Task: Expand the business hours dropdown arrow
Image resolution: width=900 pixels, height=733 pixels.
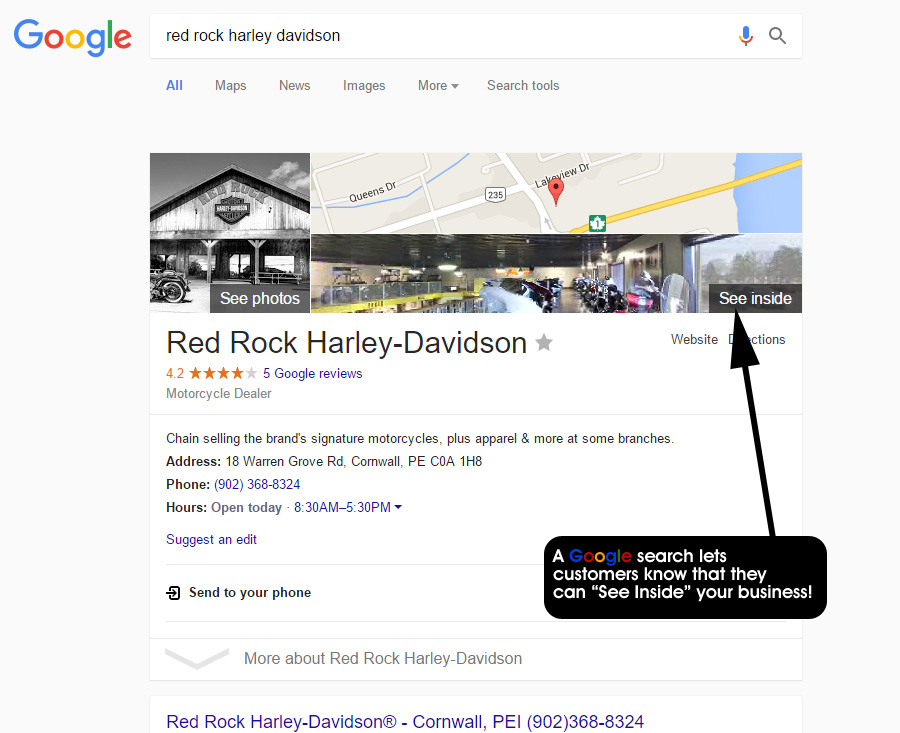Action: pos(398,507)
